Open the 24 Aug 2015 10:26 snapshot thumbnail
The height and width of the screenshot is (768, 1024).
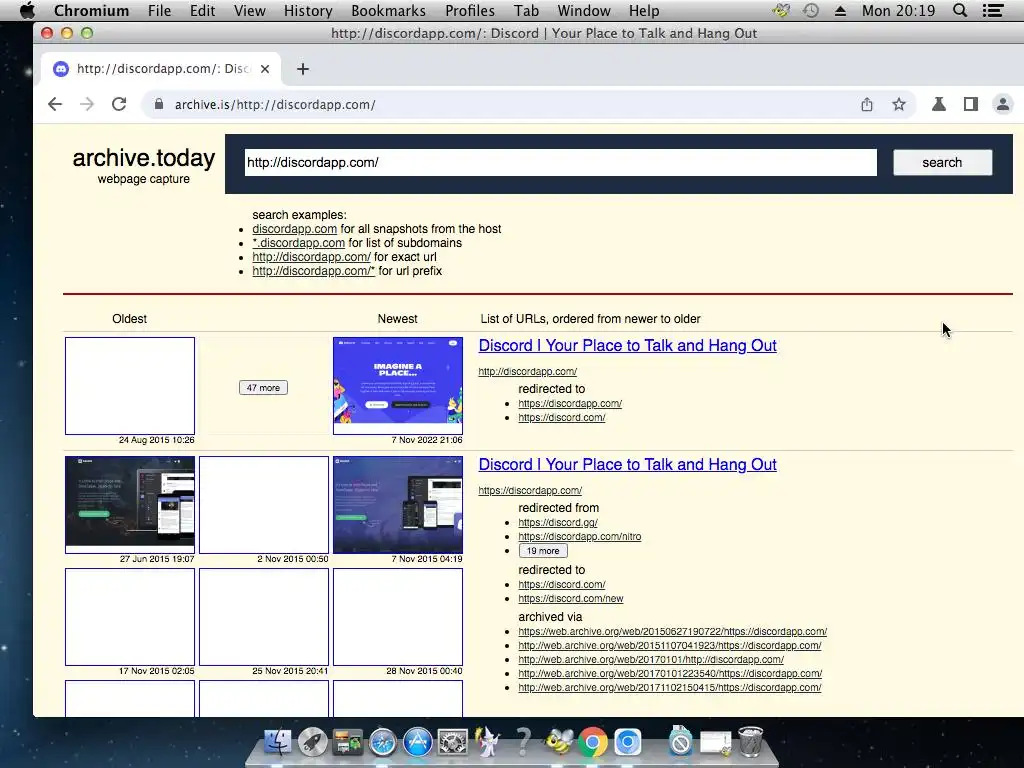pos(130,386)
